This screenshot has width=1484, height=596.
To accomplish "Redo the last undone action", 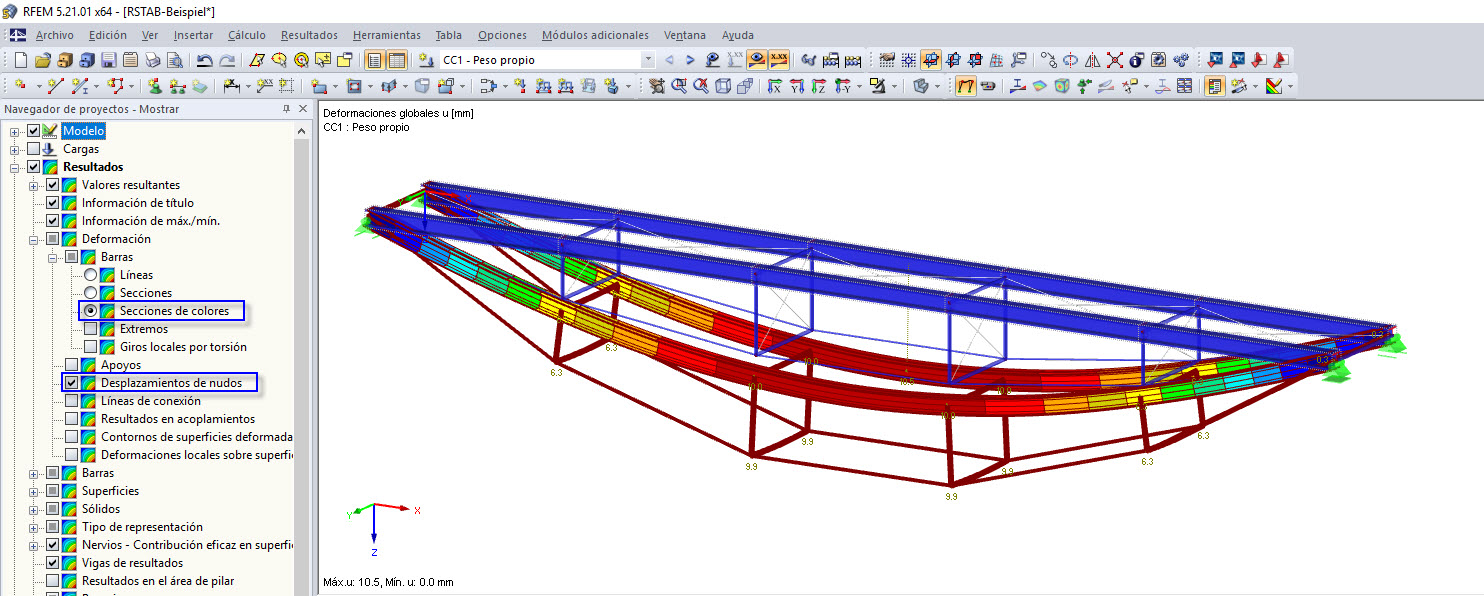I will point(228,60).
